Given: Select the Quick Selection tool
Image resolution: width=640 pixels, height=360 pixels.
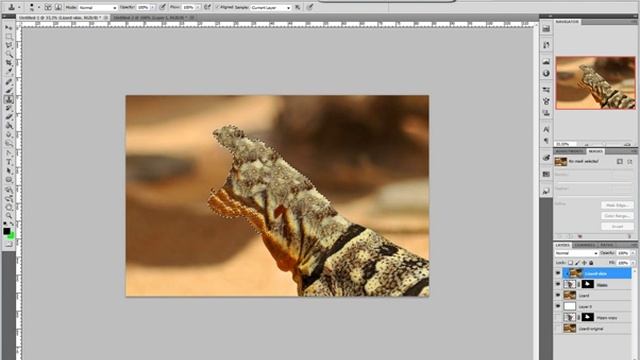Looking at the screenshot, I should (9, 54).
